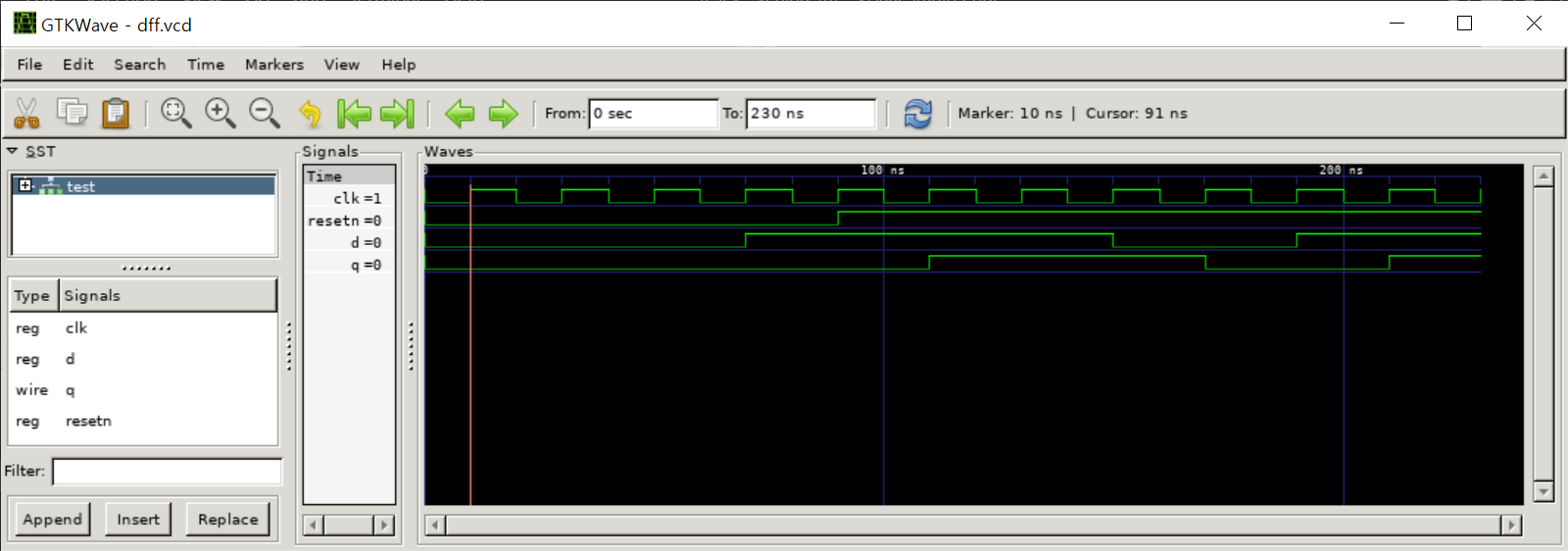
Task: Click waveform vertical scroll up arrow
Action: pyautogui.click(x=1543, y=177)
